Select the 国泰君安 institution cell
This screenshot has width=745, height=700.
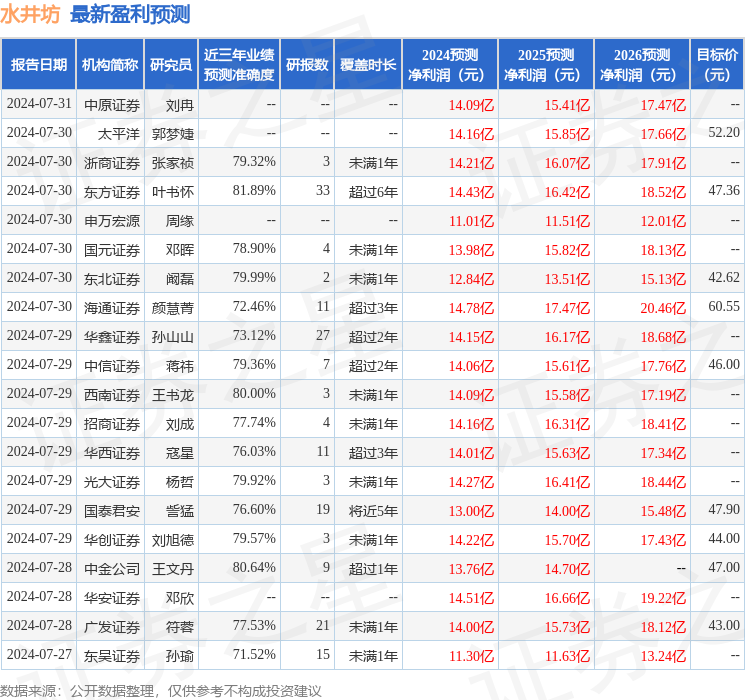[x=112, y=511]
